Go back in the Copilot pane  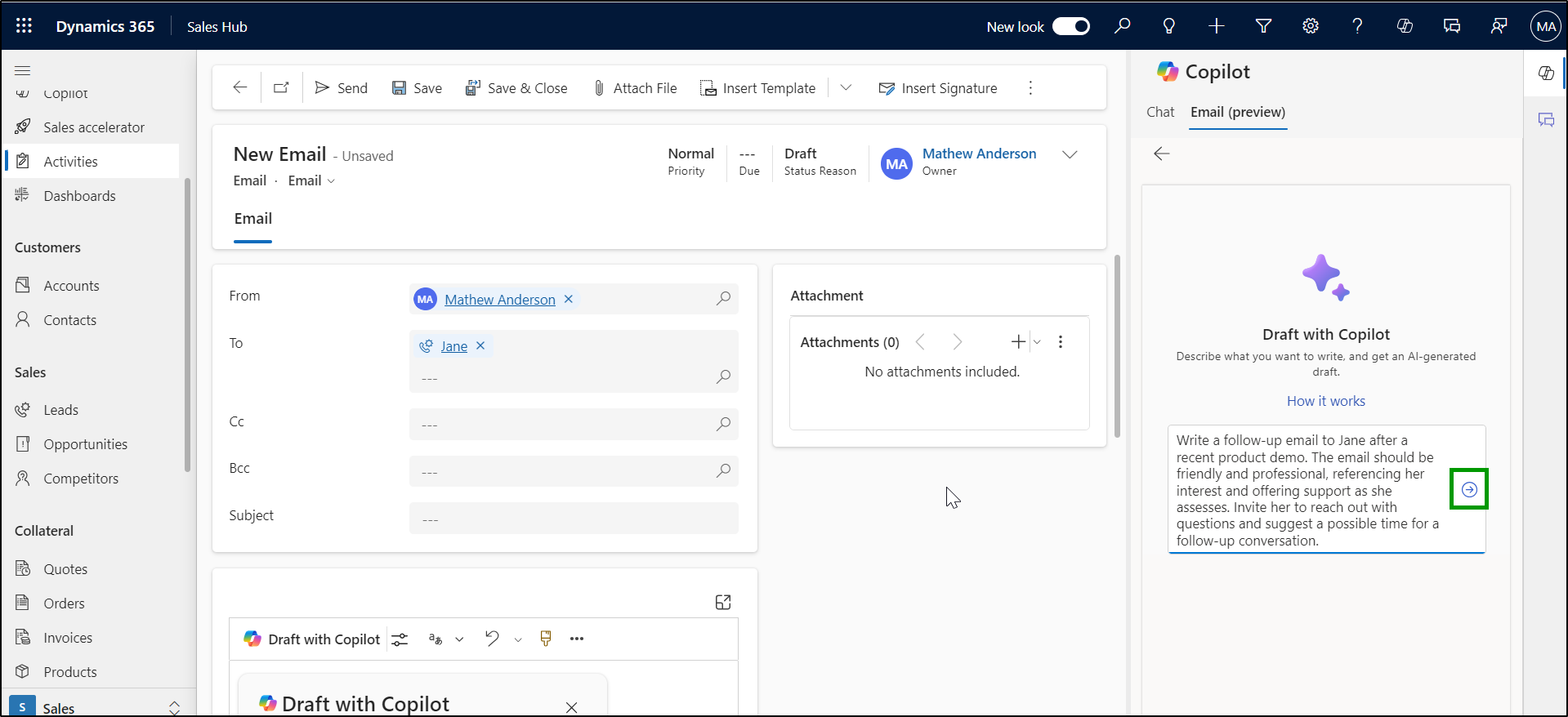point(1162,154)
